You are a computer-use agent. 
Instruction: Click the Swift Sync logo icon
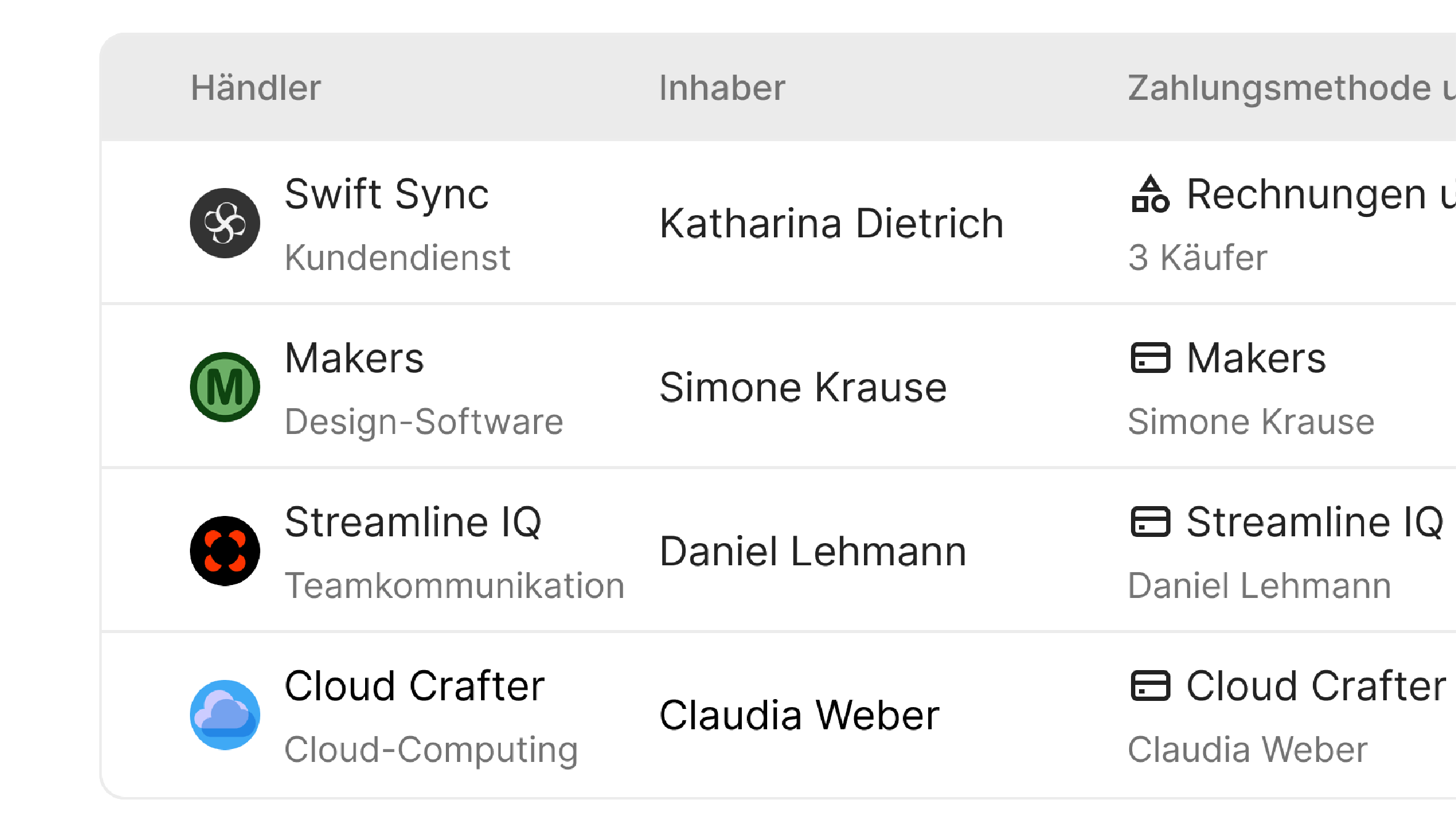click(224, 223)
